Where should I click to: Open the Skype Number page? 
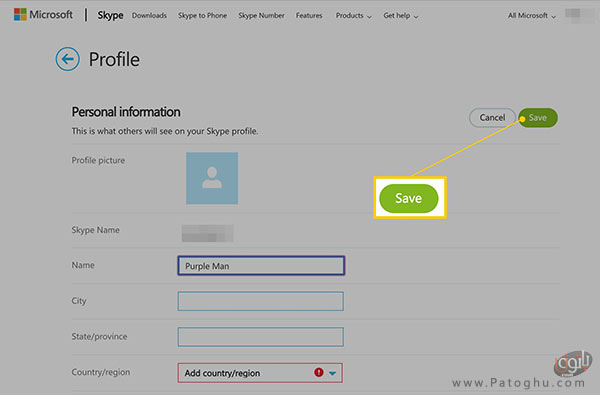261,16
